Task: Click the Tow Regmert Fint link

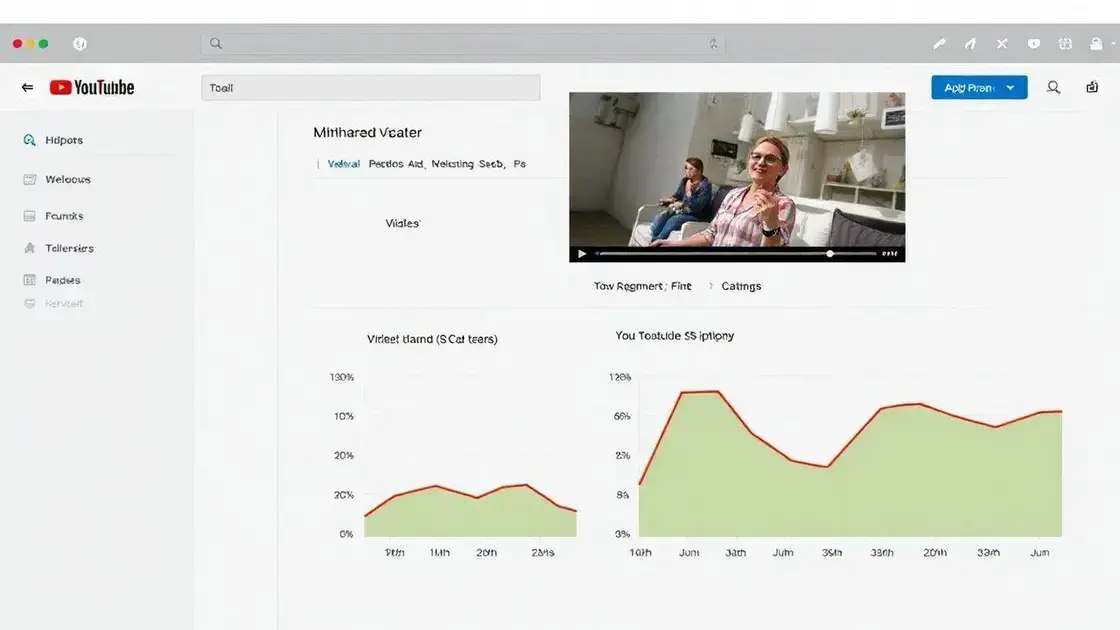Action: 642,286
